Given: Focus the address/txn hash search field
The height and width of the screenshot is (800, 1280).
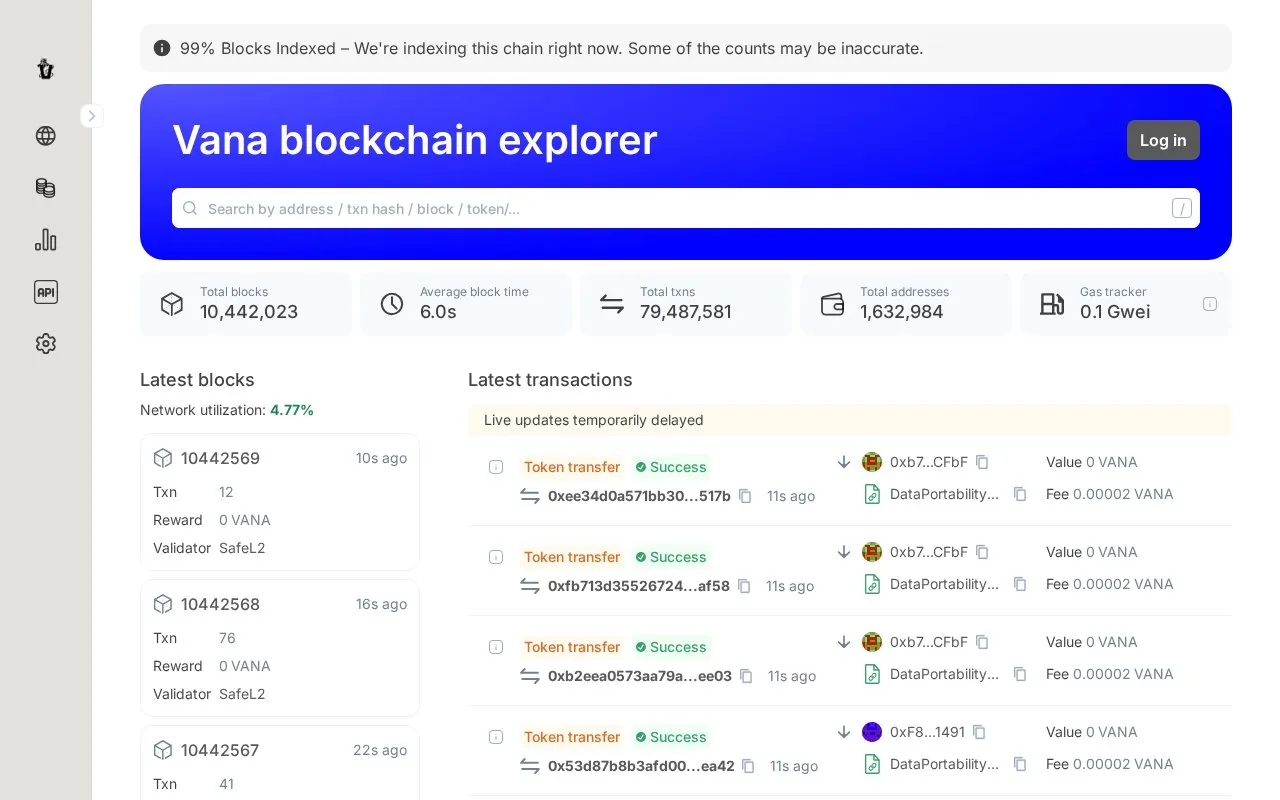Looking at the screenshot, I should pos(686,208).
